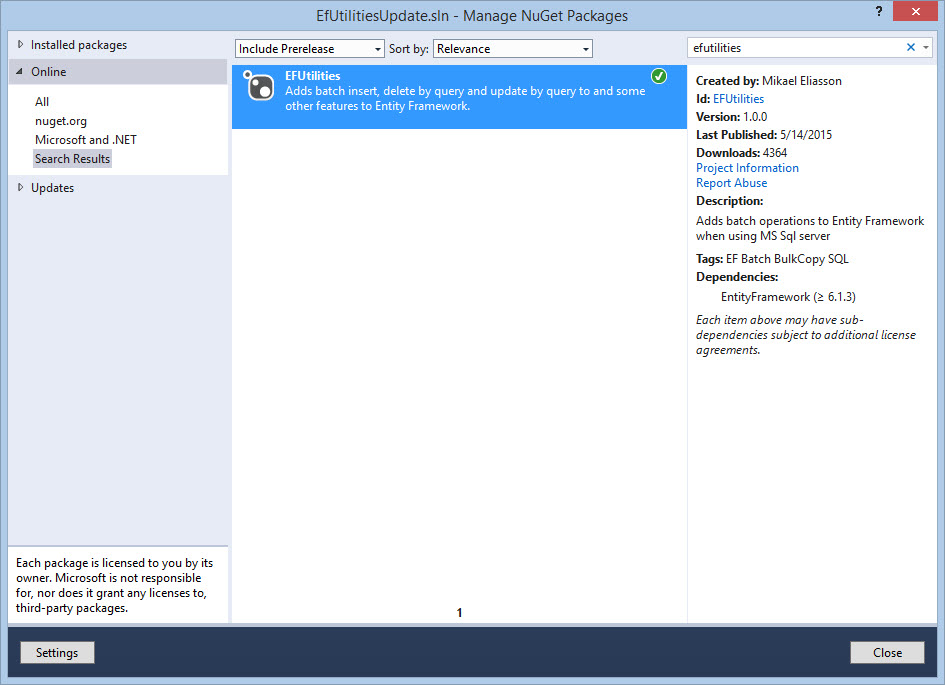
Task: Click the EntityFramework (≥ 6.1.3) dependency text
Action: (788, 297)
